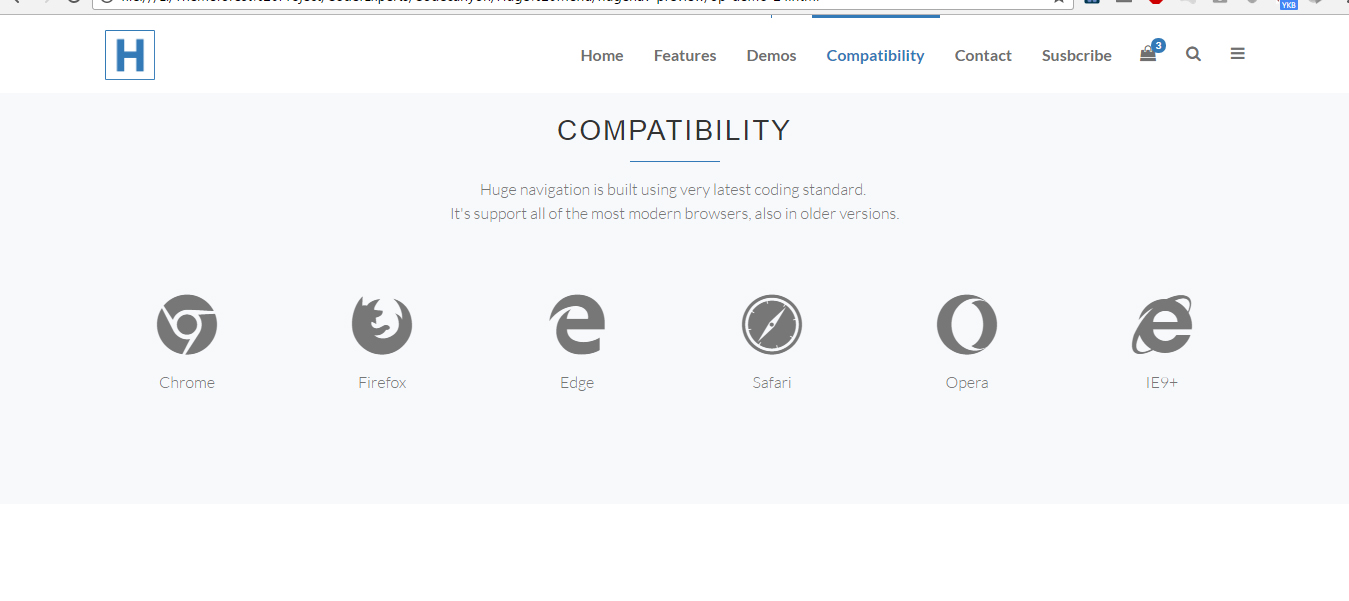Select the Compatibility menu item
1349x601 pixels.
(875, 56)
